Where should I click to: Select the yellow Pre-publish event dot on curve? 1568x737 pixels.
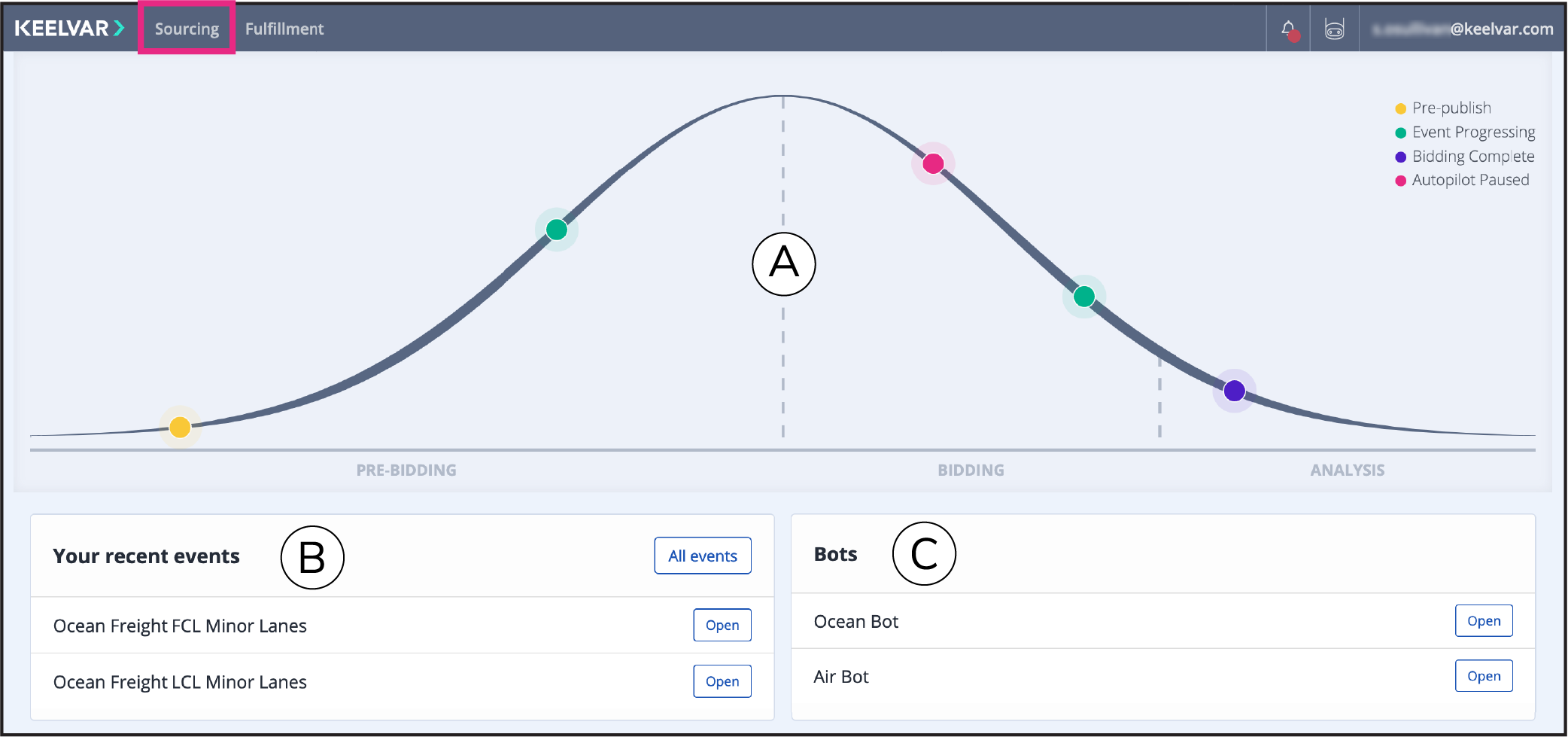(x=180, y=428)
